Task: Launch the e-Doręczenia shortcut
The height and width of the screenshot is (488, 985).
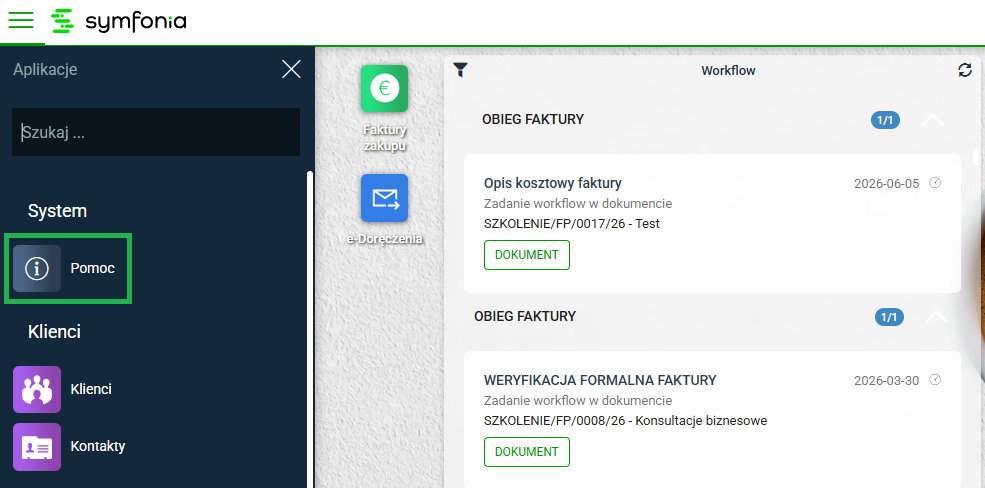Action: click(x=384, y=198)
